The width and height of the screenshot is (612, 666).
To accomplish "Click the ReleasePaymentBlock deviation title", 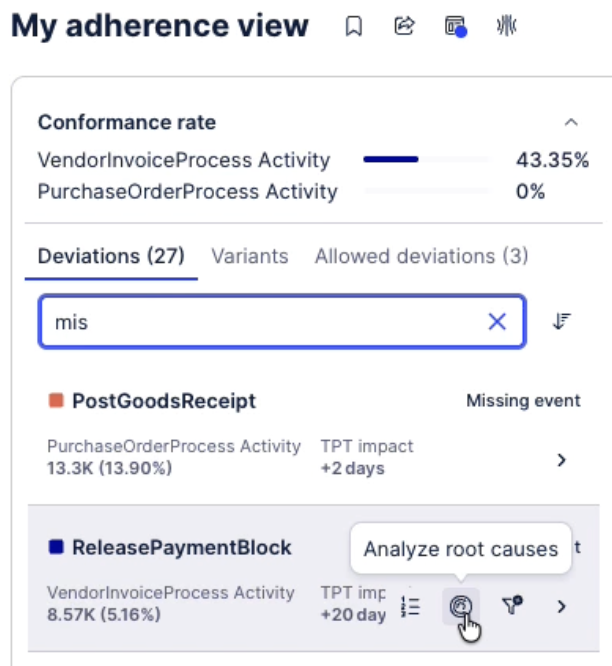I will tap(181, 547).
